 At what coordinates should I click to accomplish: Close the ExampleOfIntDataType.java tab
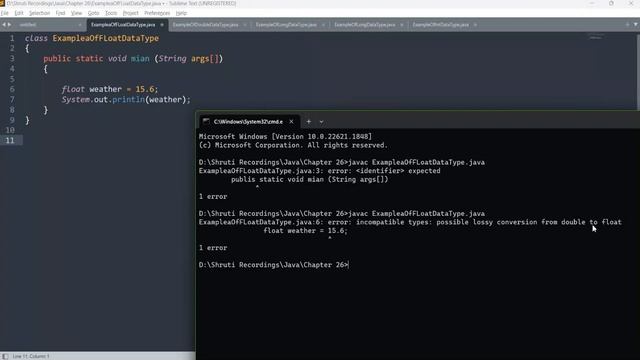(475, 25)
